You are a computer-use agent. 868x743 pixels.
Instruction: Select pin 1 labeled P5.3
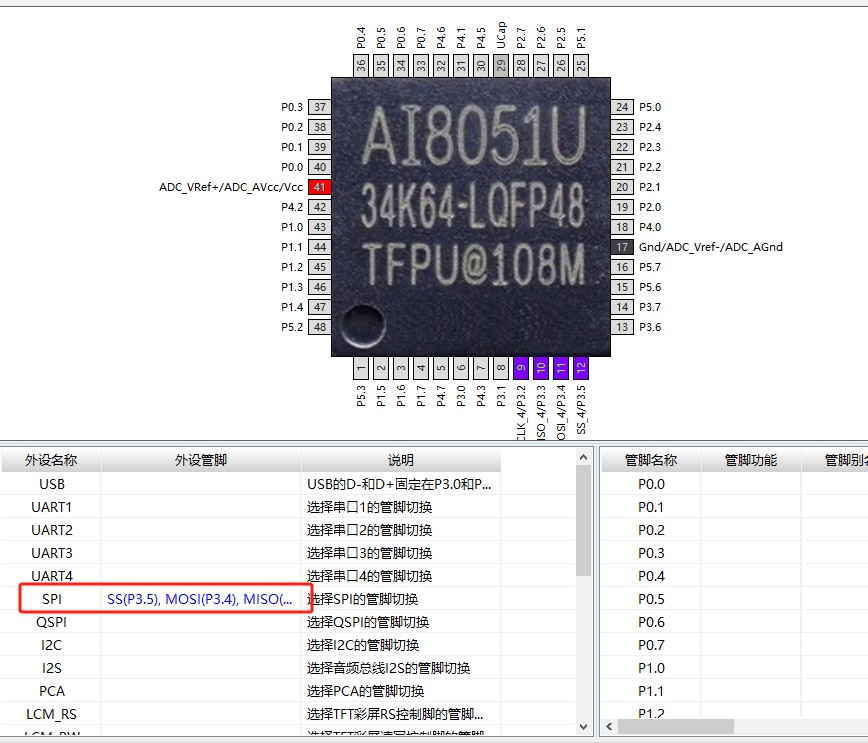[361, 368]
